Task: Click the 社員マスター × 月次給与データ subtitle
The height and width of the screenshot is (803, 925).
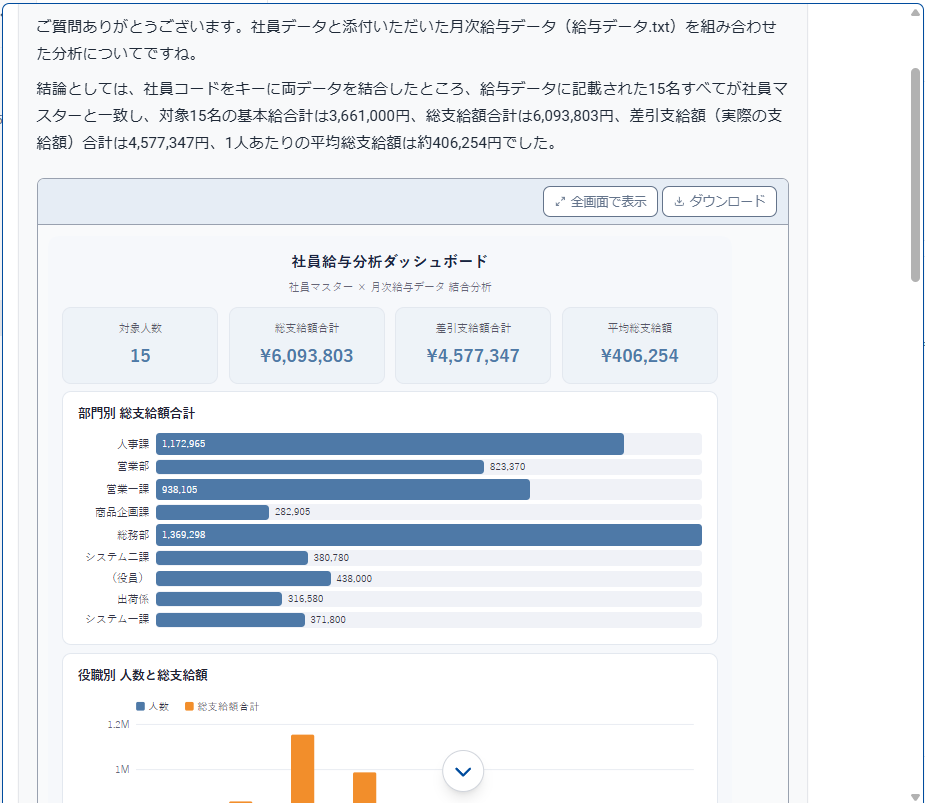Action: click(x=390, y=287)
